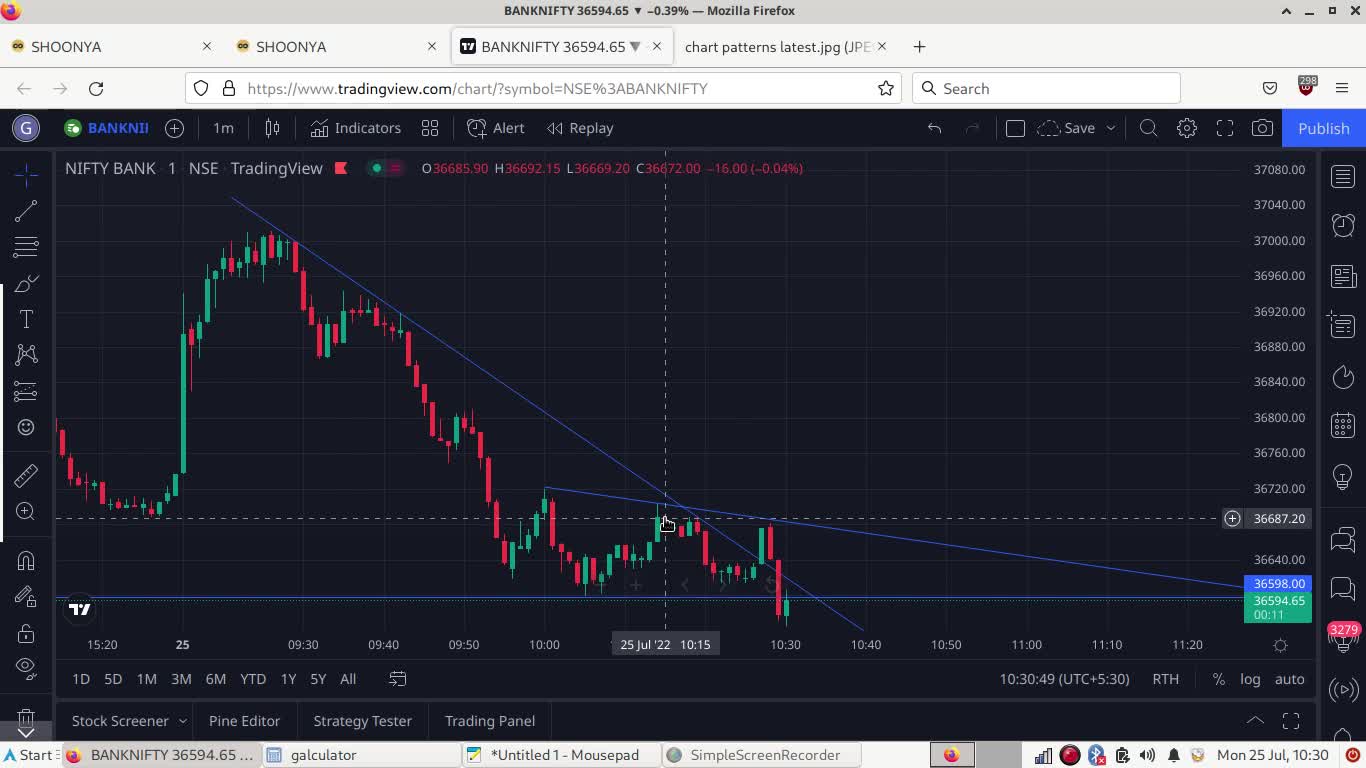Image resolution: width=1366 pixels, height=768 pixels.
Task: Open chart settings gear
Action: 1187,128
